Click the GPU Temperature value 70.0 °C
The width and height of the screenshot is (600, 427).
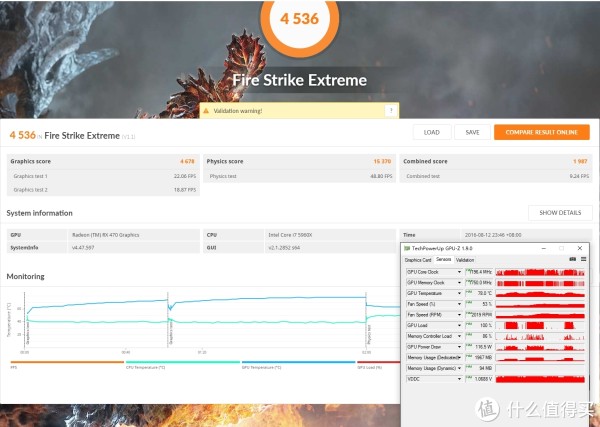(x=484, y=293)
